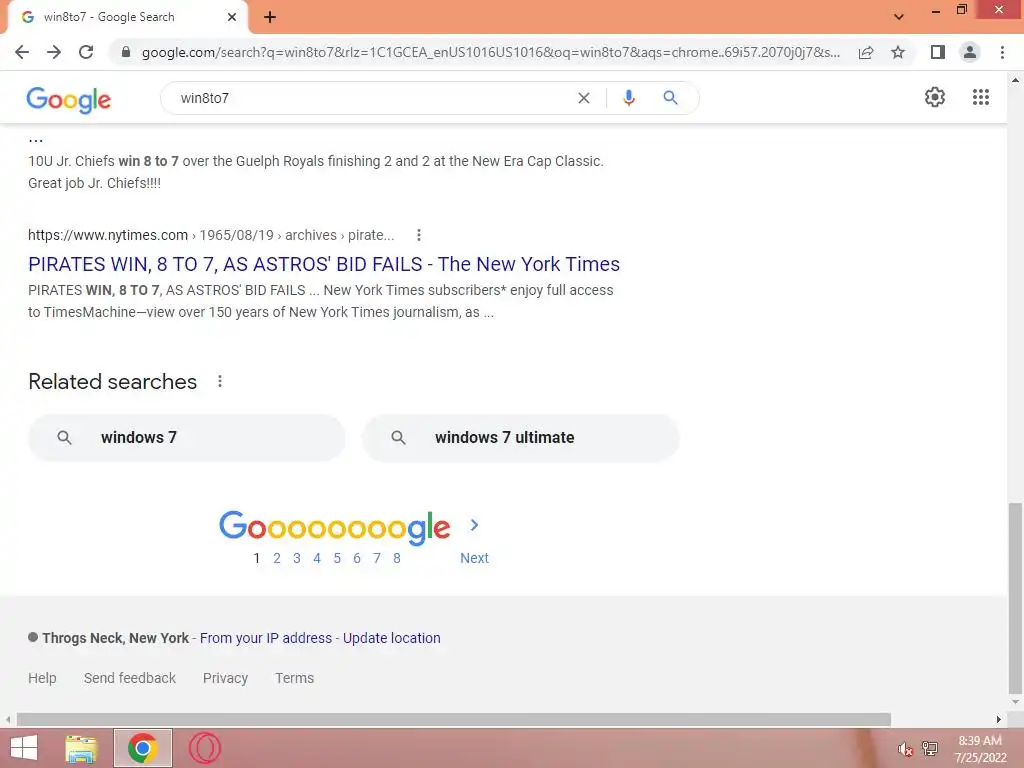Go to results page 4
This screenshot has height=768, width=1024.
tap(317, 558)
